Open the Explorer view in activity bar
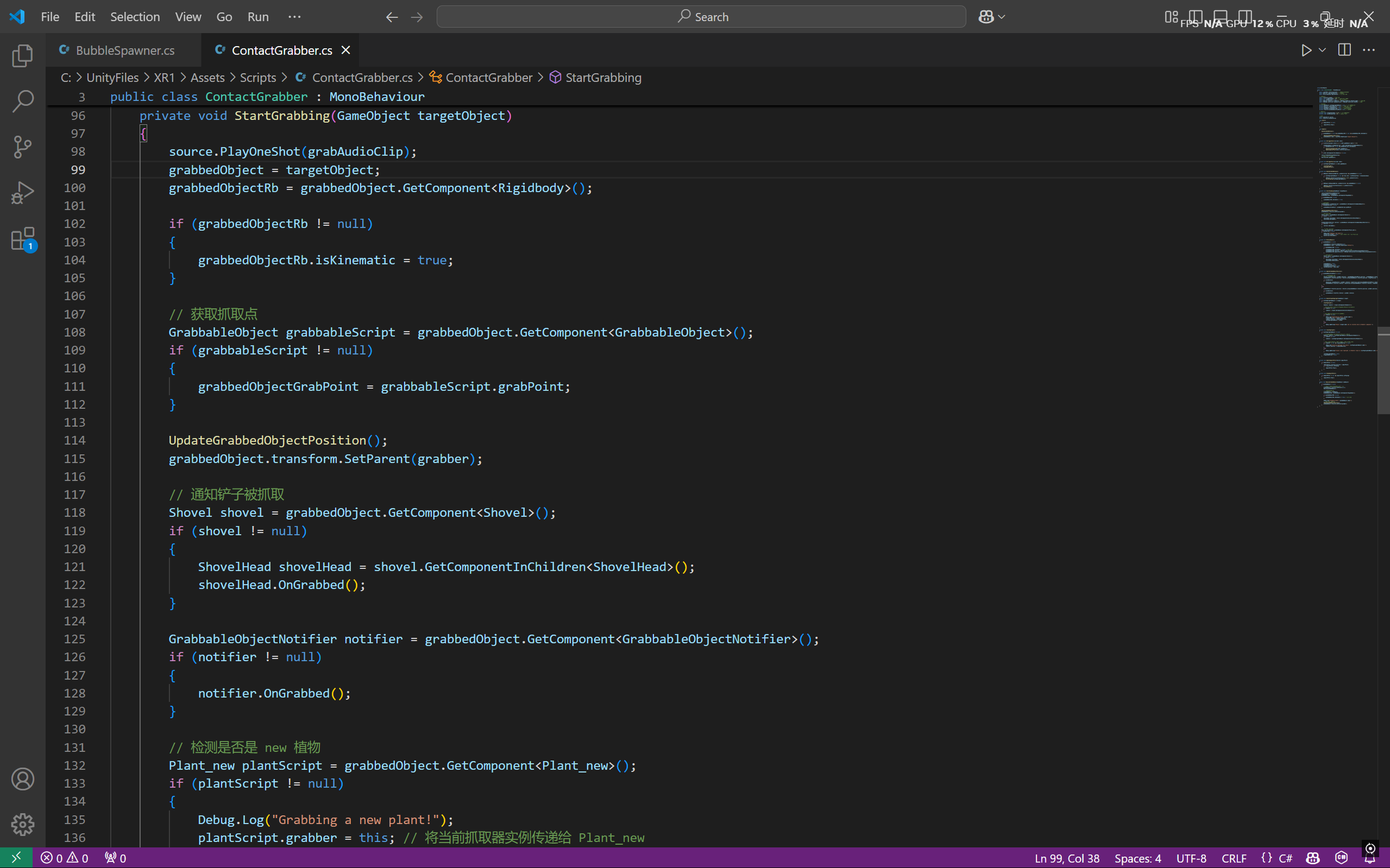Screen dimensions: 1390x868 click(22, 56)
